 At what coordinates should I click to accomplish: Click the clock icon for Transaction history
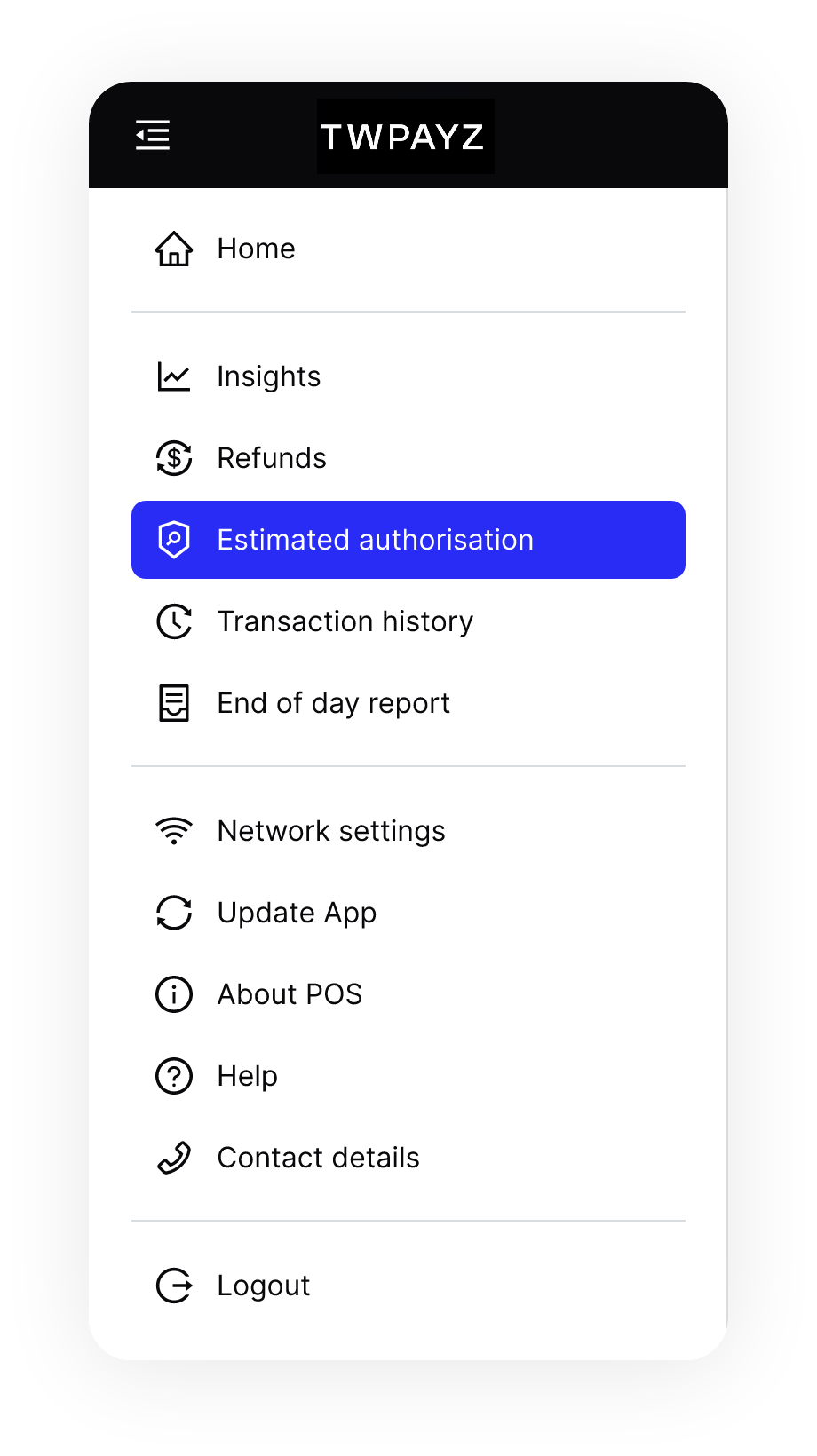[x=174, y=621]
